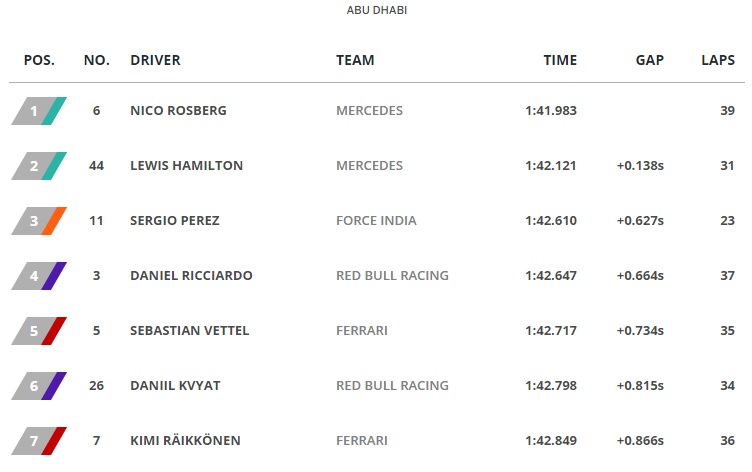752x472 pixels.
Task: Click Sebastian Vettel's Ferrari team label
Action: 362,330
